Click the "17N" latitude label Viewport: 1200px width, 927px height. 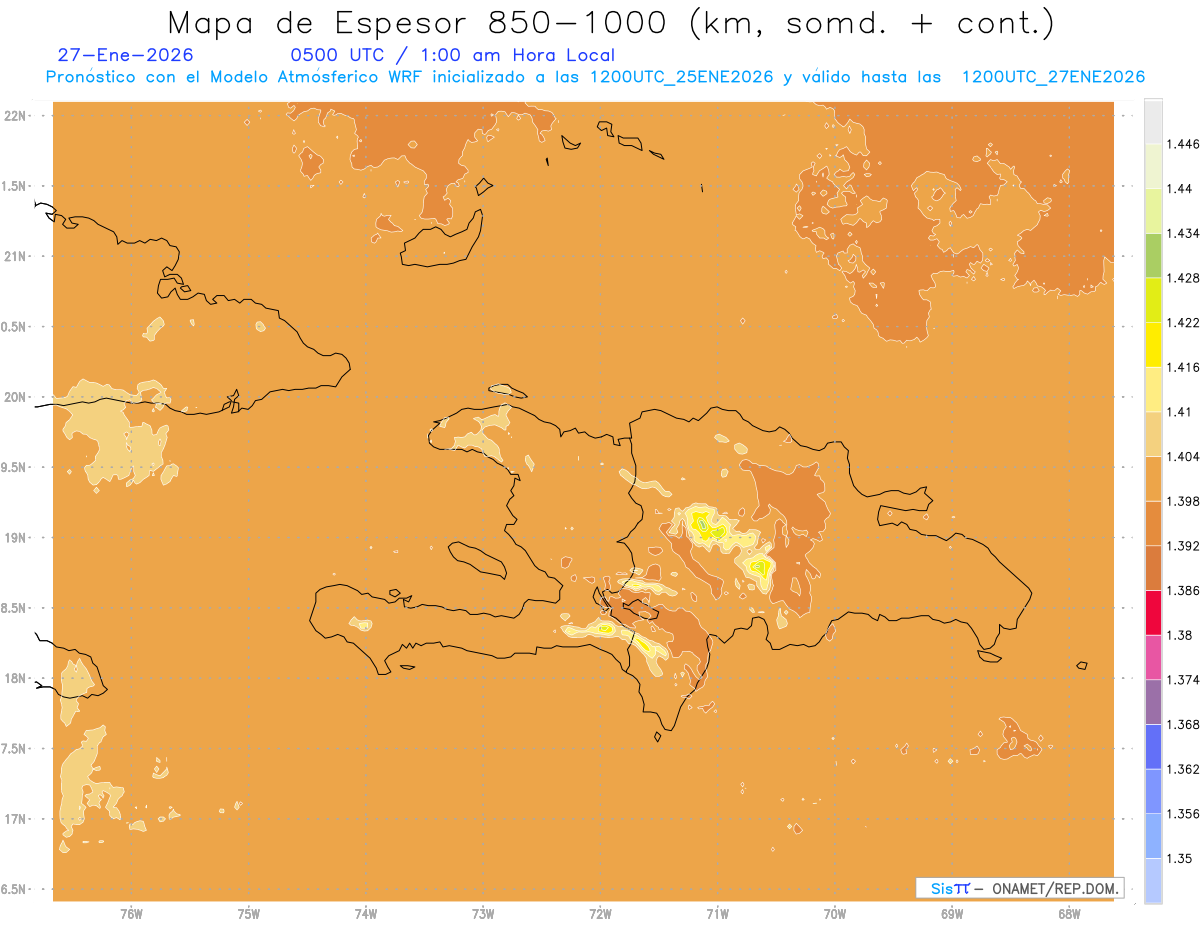click(14, 819)
